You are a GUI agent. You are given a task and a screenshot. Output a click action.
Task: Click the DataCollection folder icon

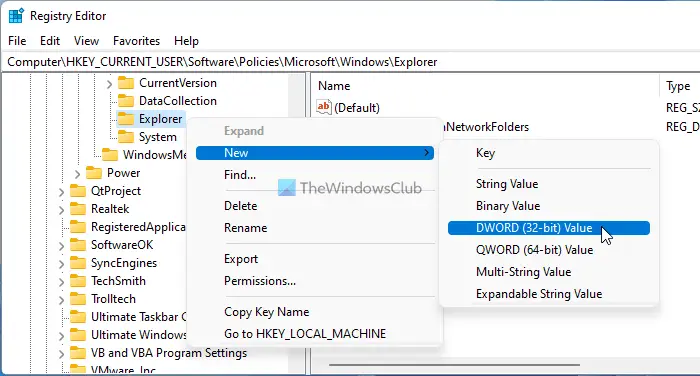[126, 101]
